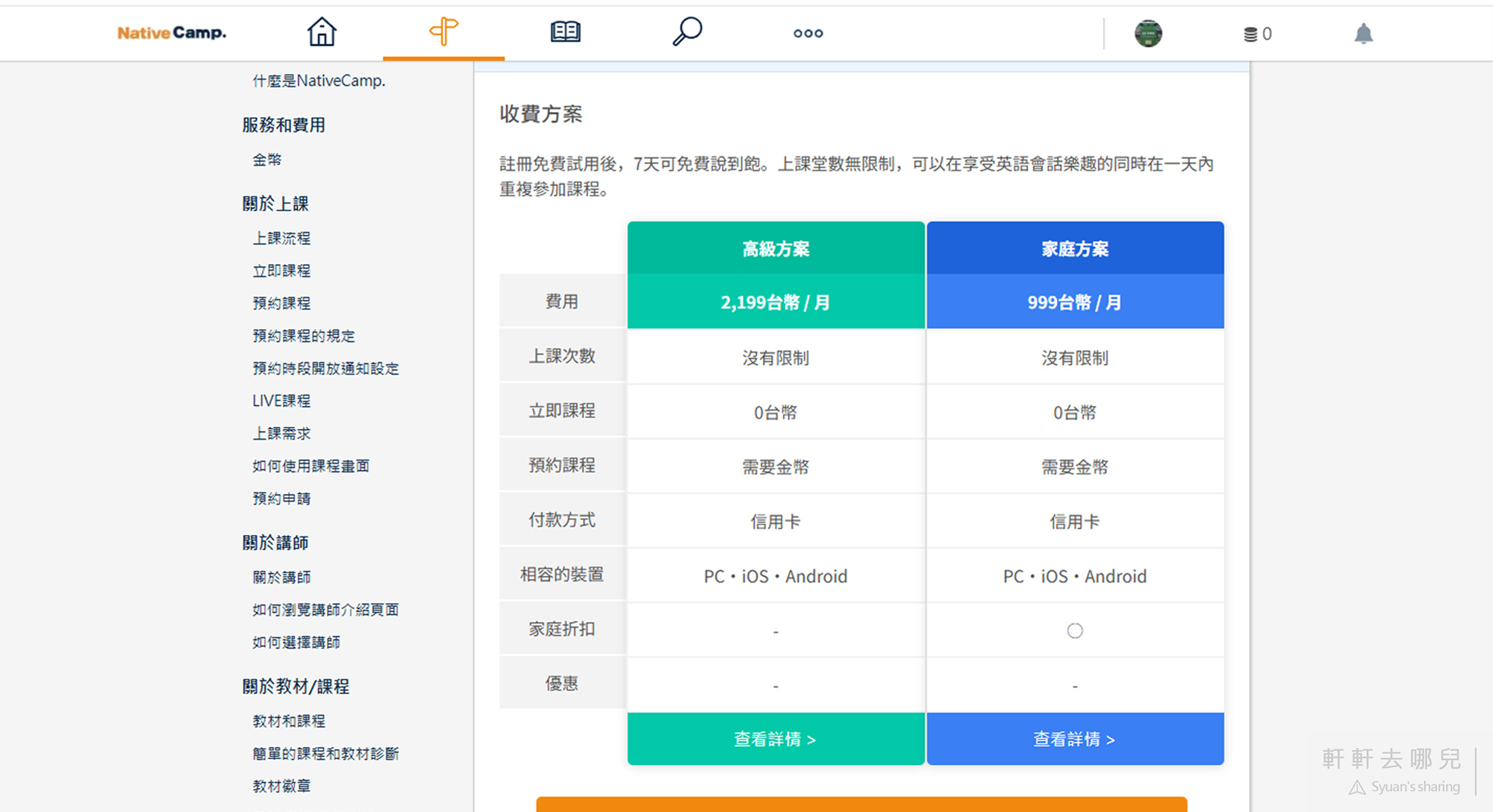Open 上課需求 sidebar link
The width and height of the screenshot is (1493, 812).
(x=281, y=434)
